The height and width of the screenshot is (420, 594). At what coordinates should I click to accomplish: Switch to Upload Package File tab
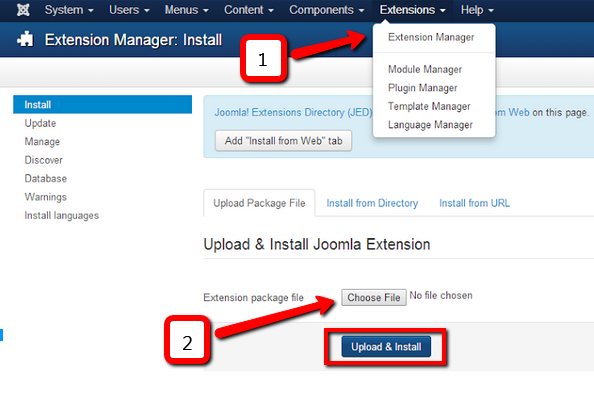[259, 203]
